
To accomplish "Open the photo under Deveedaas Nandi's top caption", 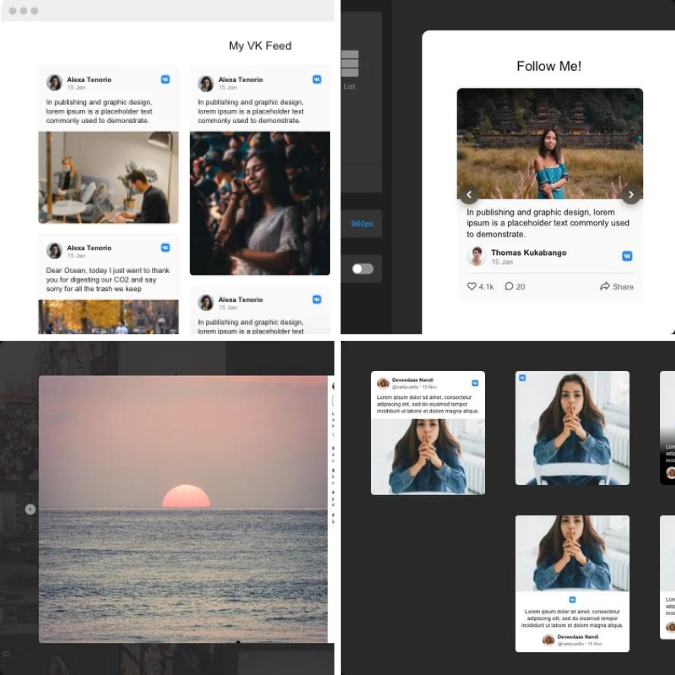I will pos(428,456).
